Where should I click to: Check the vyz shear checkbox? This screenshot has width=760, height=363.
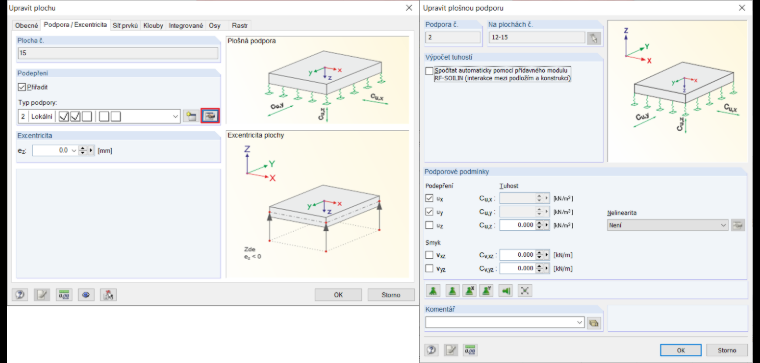click(429, 268)
